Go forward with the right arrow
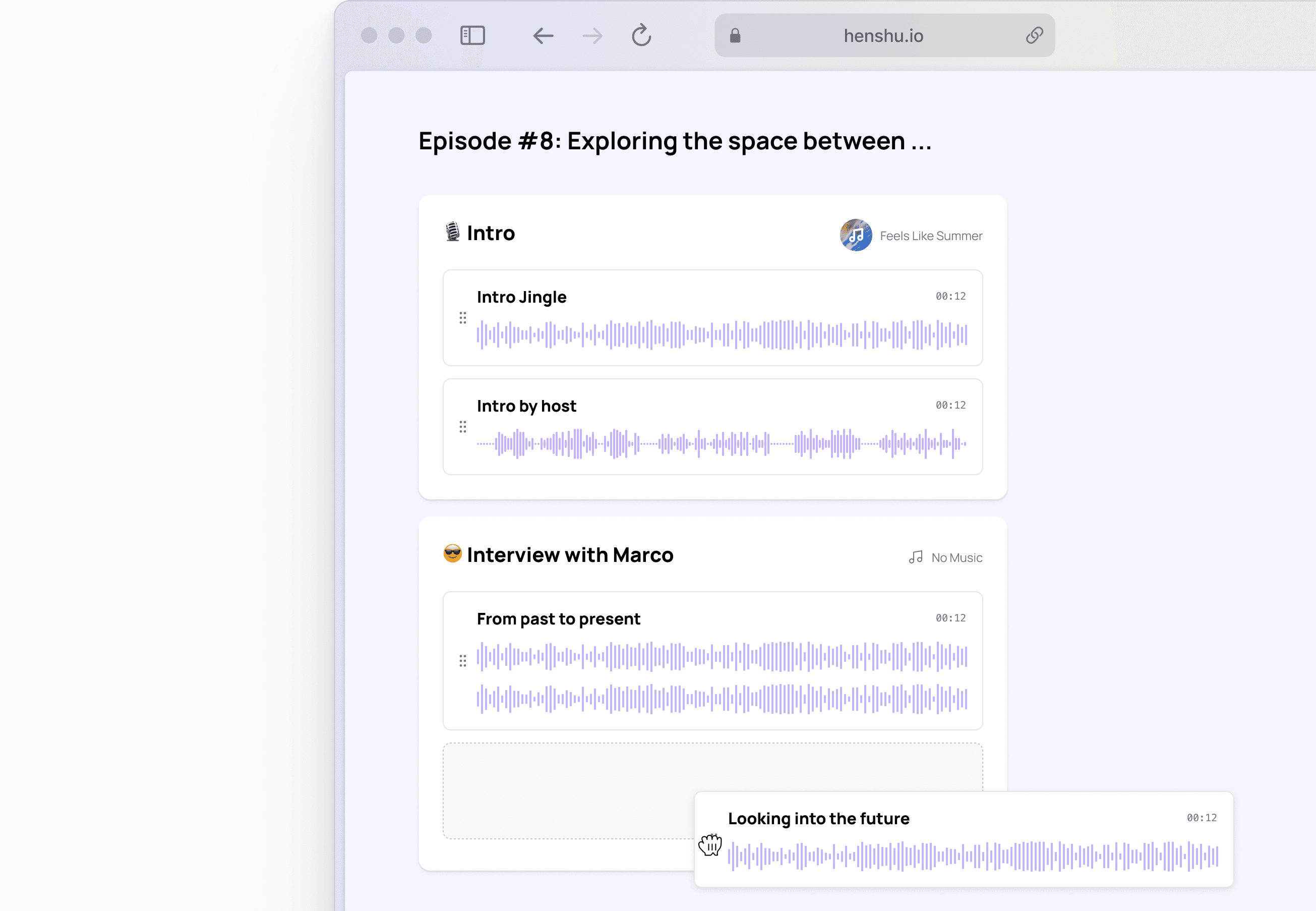 coord(592,35)
